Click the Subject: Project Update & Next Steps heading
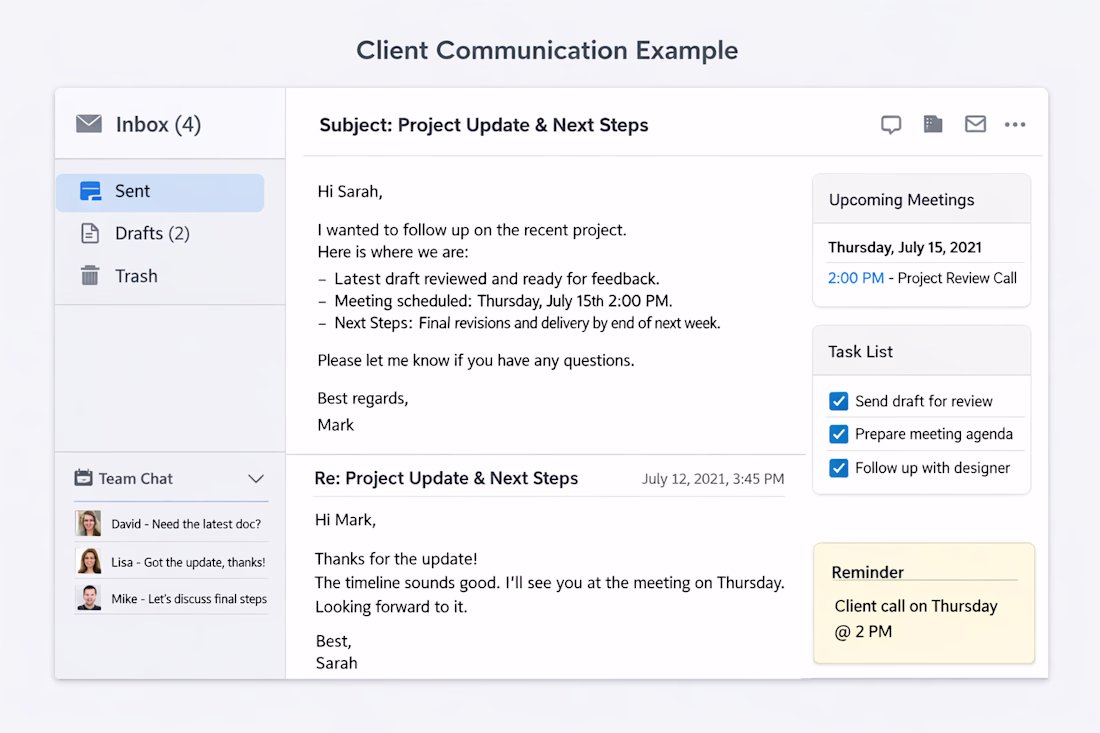Viewport: 1100px width, 733px height. pos(483,125)
